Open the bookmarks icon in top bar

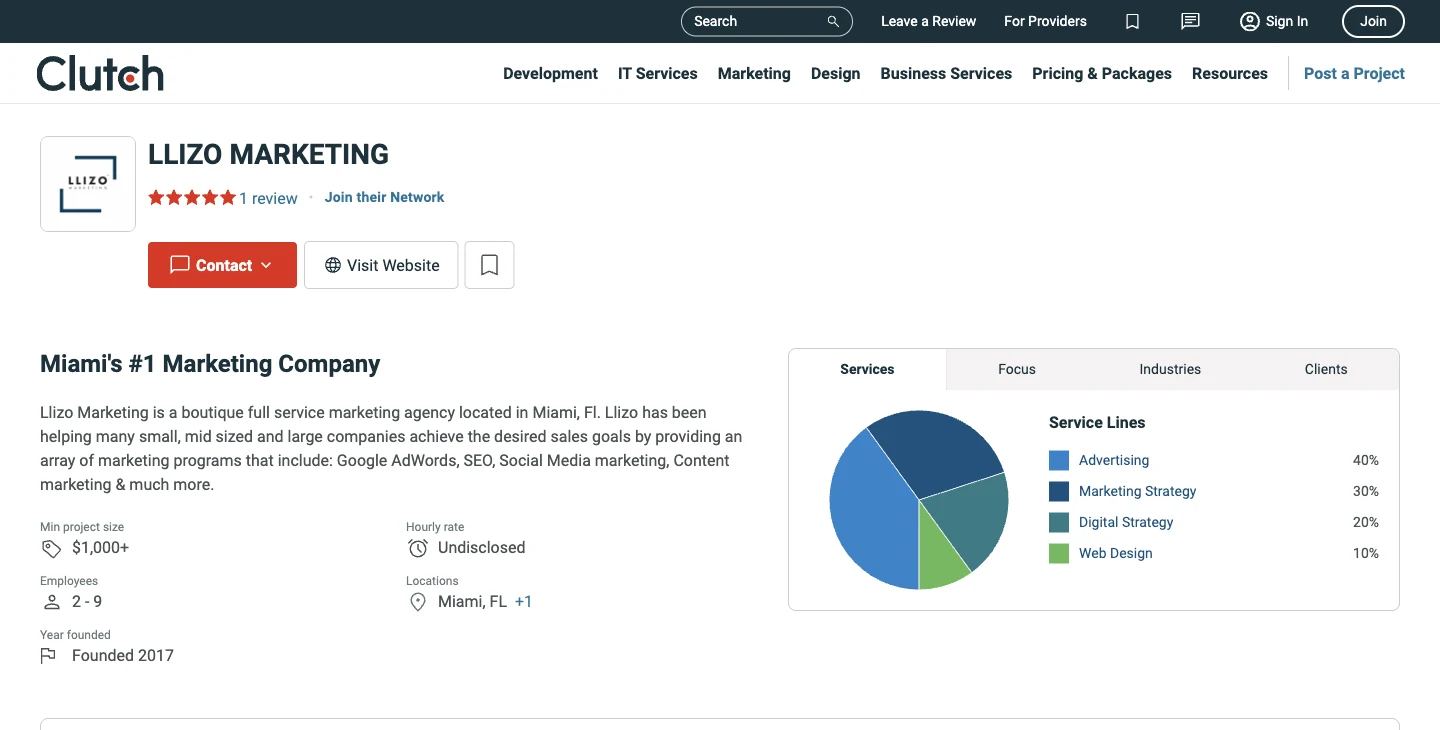1132,21
